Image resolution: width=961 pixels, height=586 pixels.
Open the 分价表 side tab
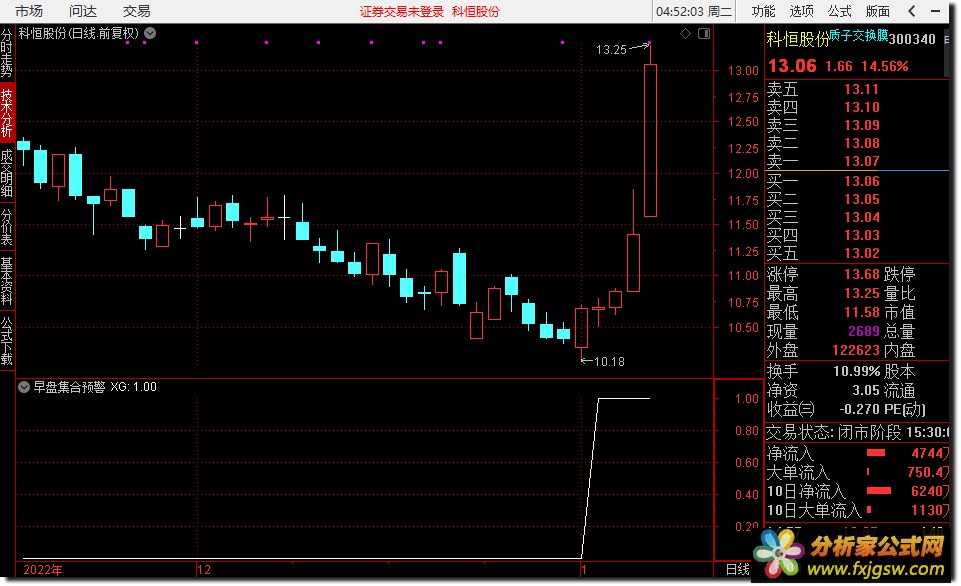[x=7, y=227]
